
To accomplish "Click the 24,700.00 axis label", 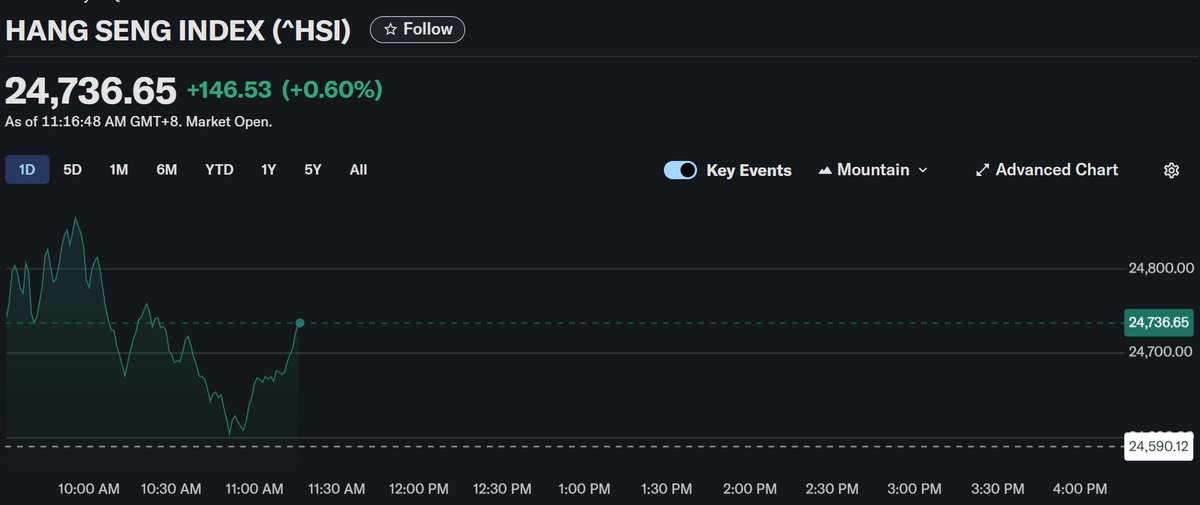I will click(x=1162, y=352).
